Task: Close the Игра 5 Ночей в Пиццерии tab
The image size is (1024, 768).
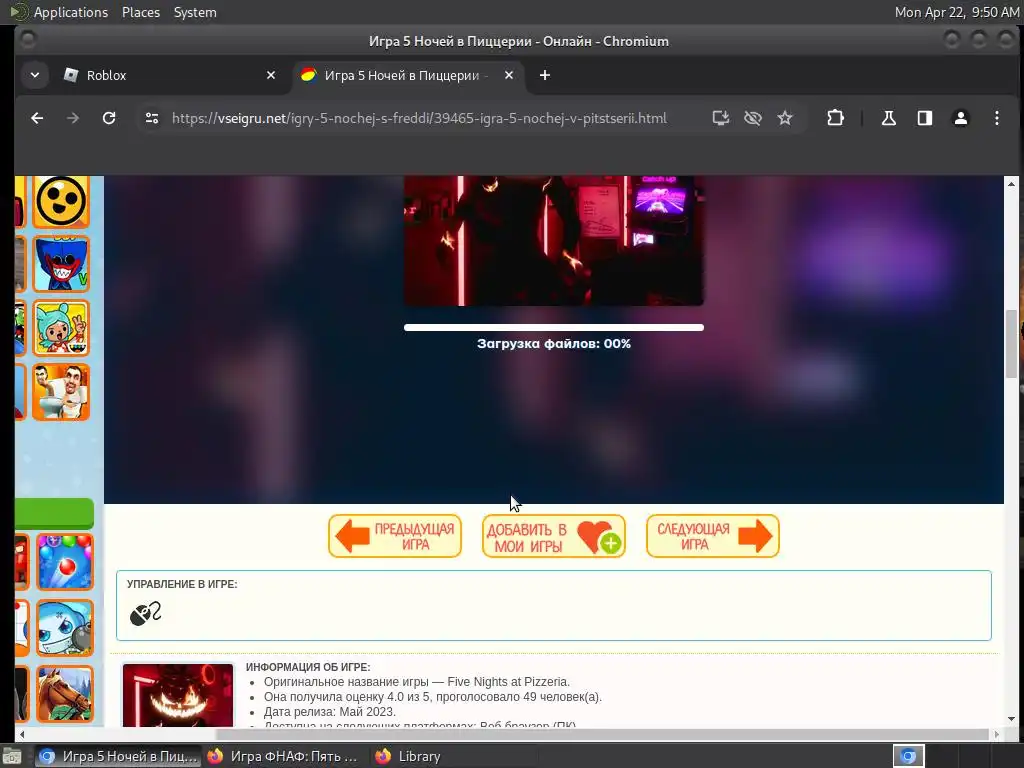Action: (509, 75)
